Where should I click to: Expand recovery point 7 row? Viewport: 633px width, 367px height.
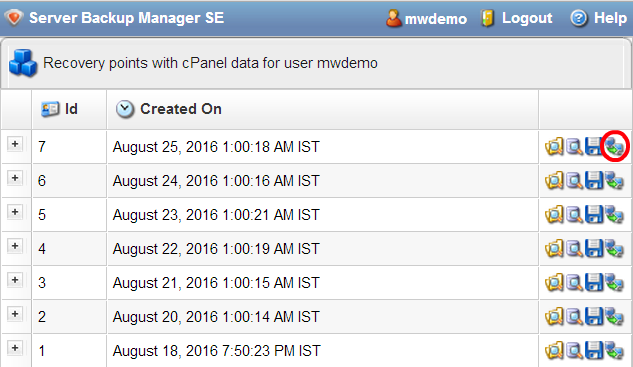click(15, 144)
